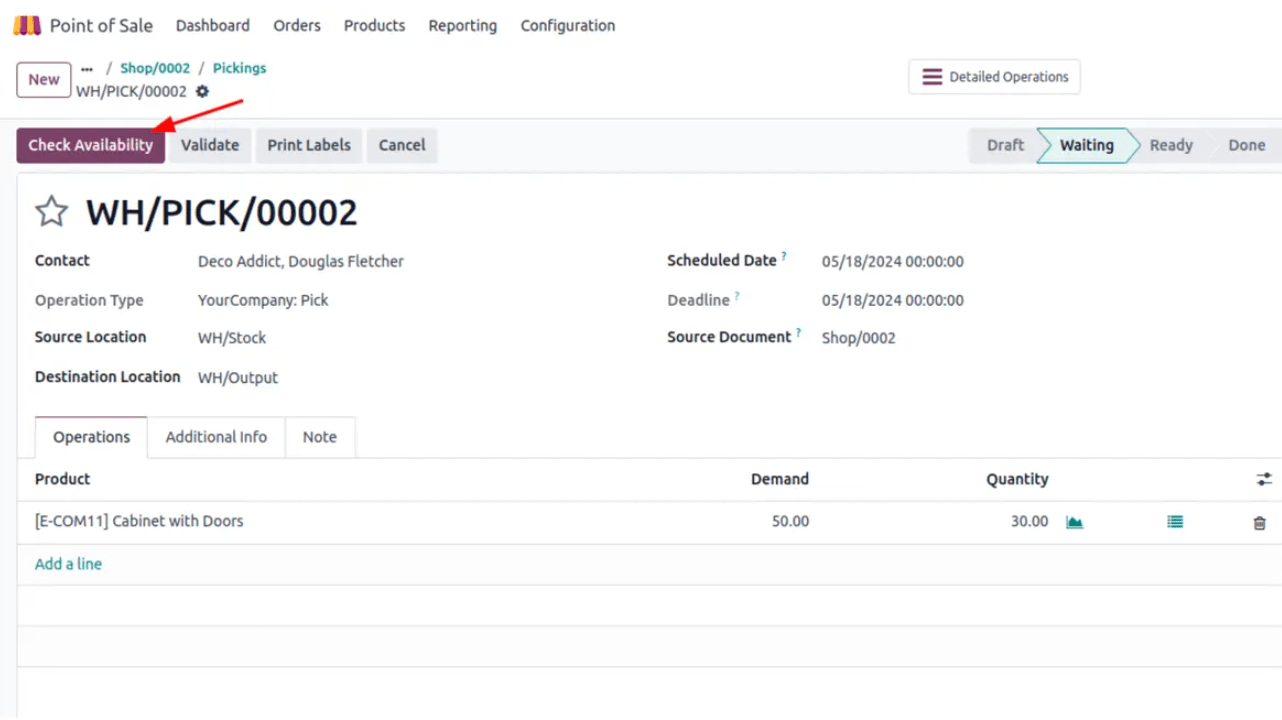Show the Source Document help tooltip question mark

click(x=799, y=334)
